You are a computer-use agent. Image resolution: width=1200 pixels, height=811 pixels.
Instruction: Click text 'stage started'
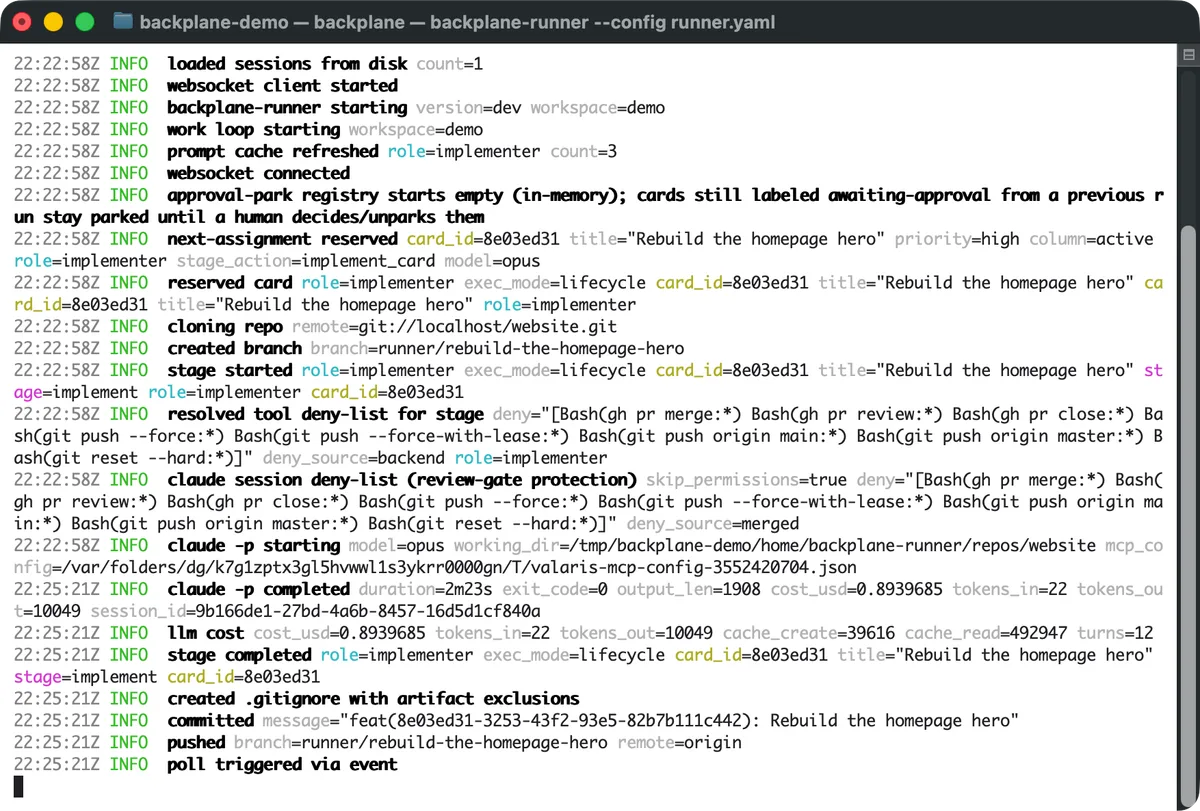229,372
